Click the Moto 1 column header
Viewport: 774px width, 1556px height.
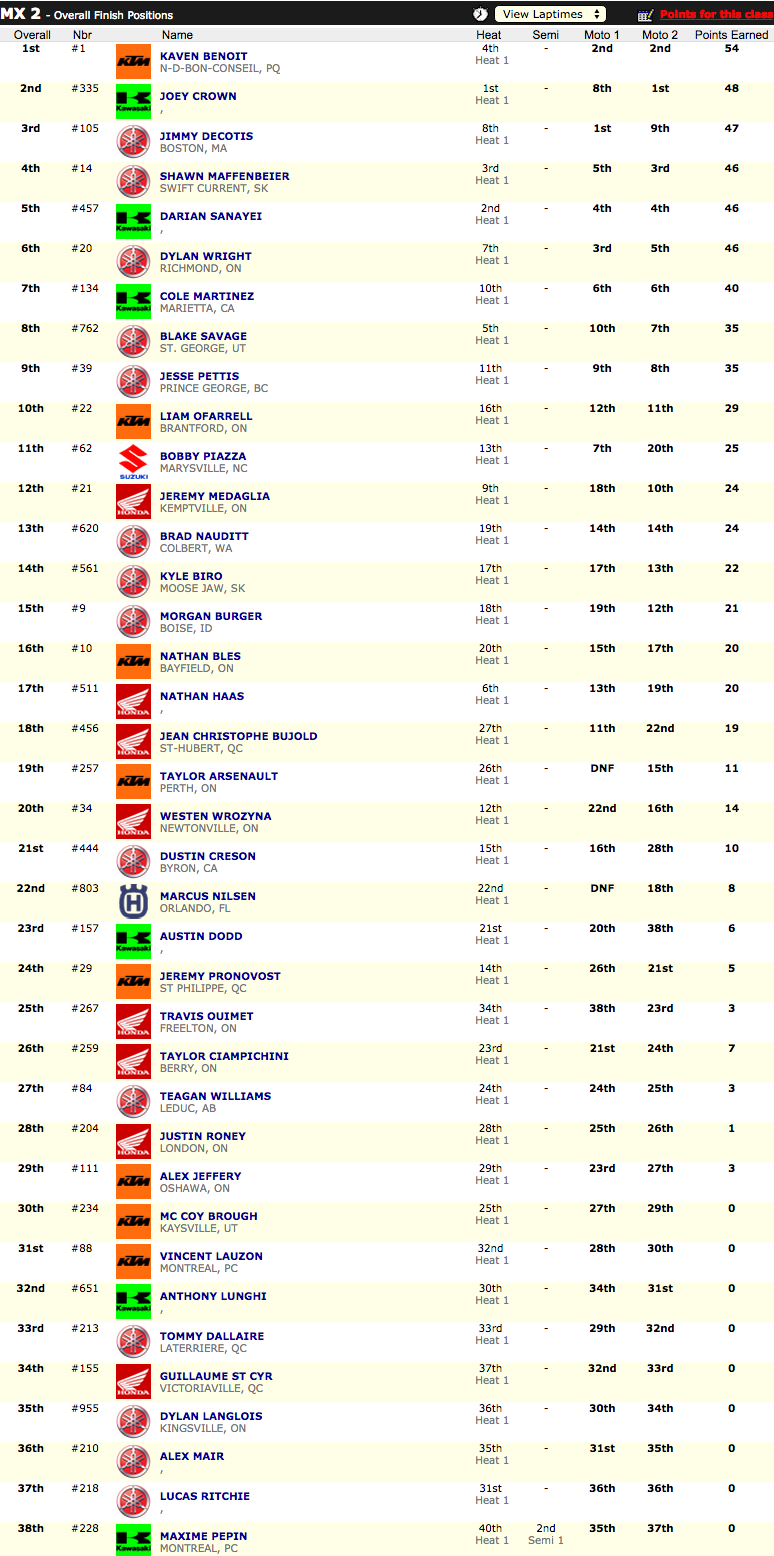click(602, 35)
